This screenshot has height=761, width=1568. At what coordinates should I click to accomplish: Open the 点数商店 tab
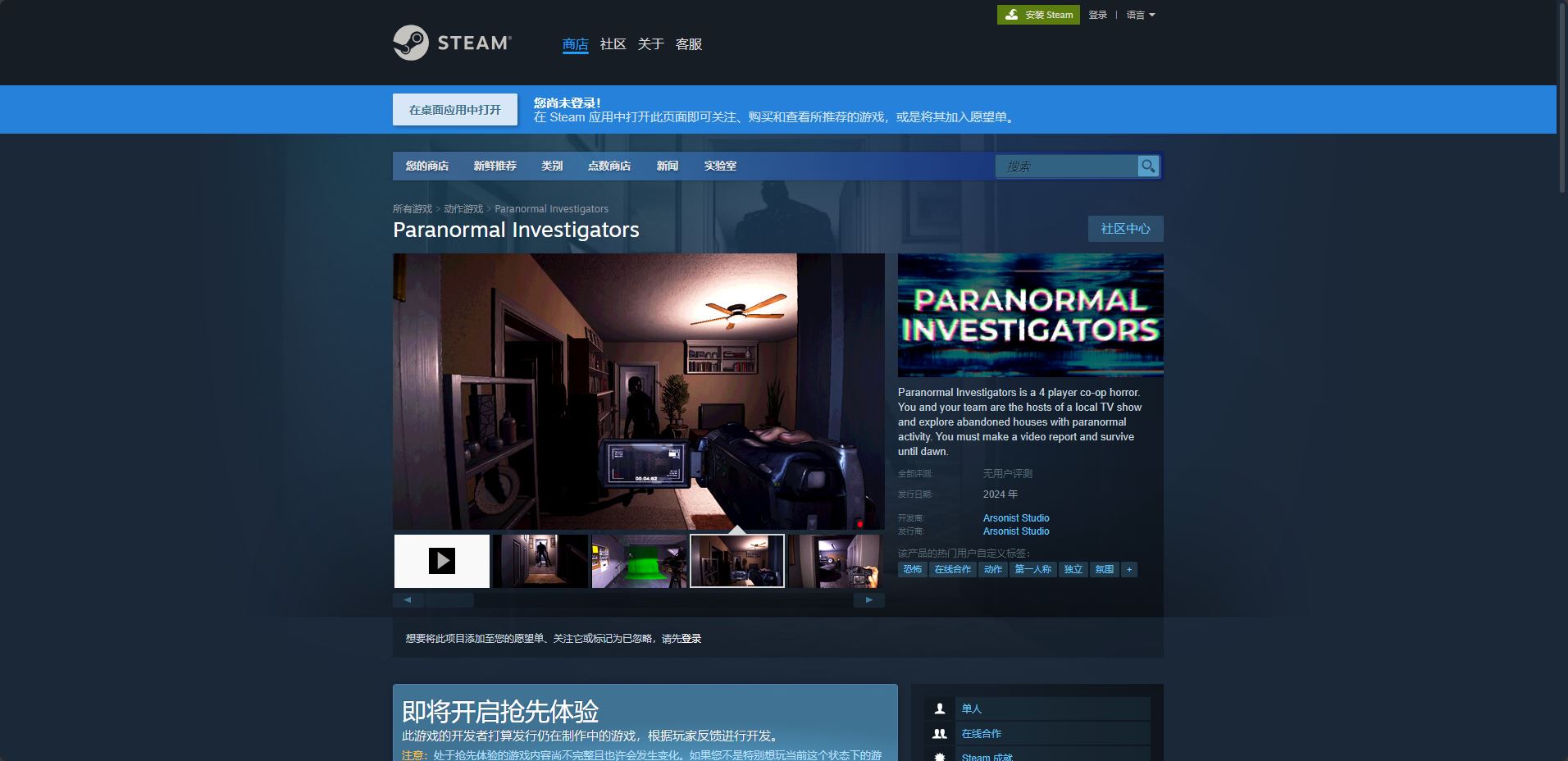coord(609,166)
